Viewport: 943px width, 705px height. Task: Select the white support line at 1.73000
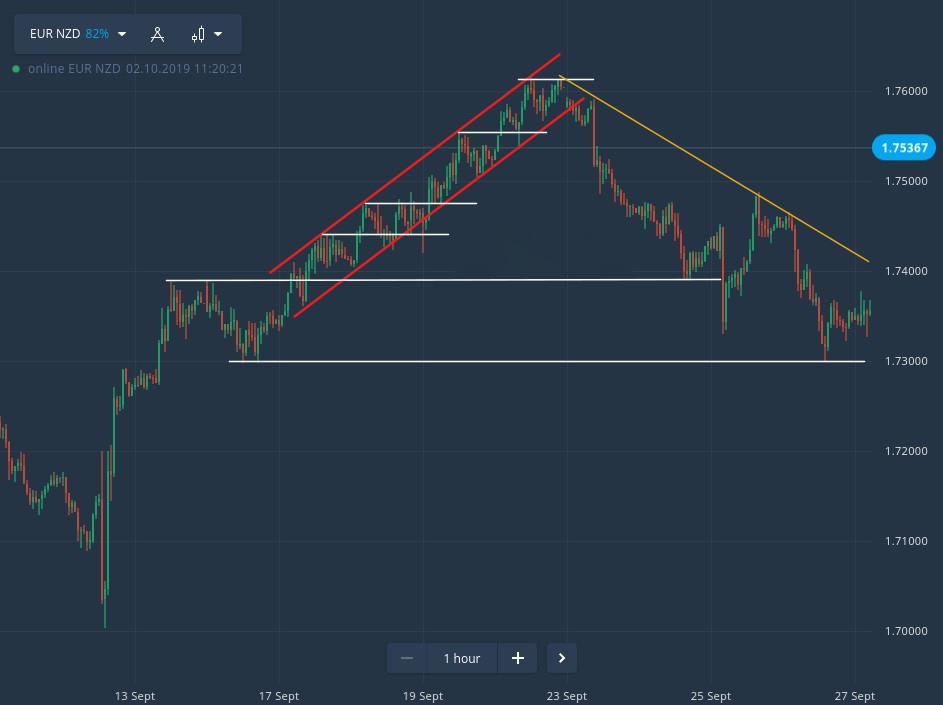[x=547, y=362]
